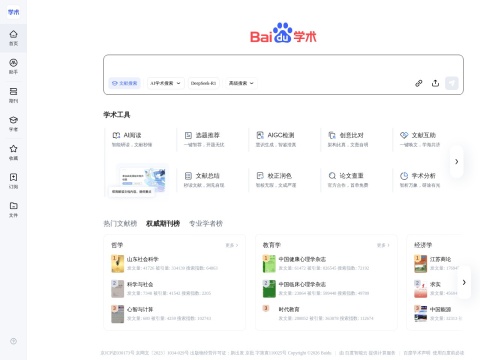Open journal 求实 in 经济学 card
Image resolution: width=480 pixels, height=360 pixels.
click(x=435, y=284)
